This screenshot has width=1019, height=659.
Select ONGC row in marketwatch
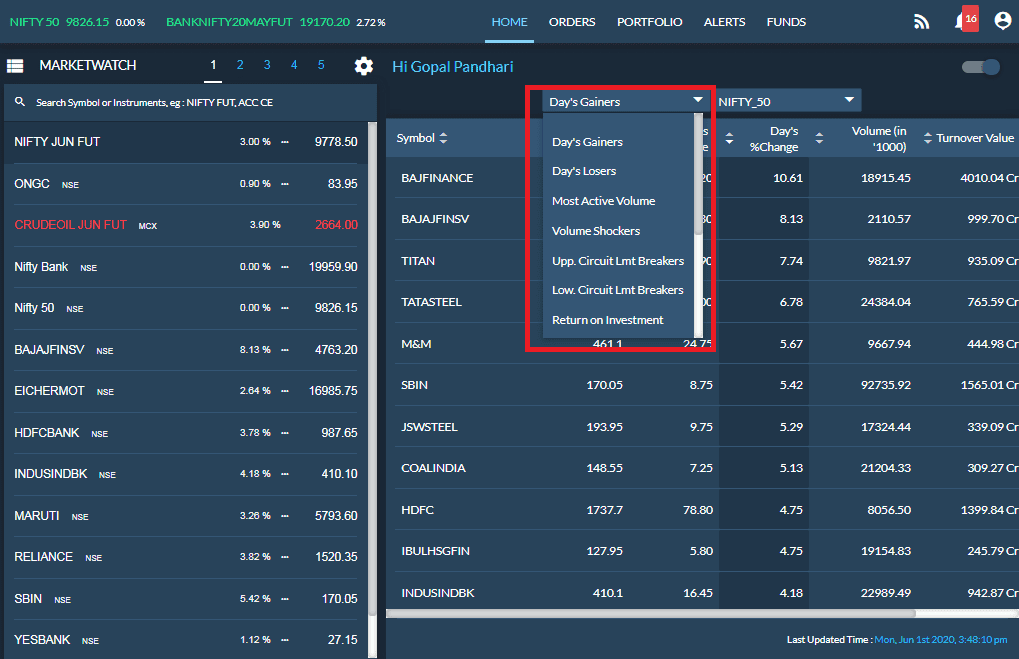(x=186, y=184)
